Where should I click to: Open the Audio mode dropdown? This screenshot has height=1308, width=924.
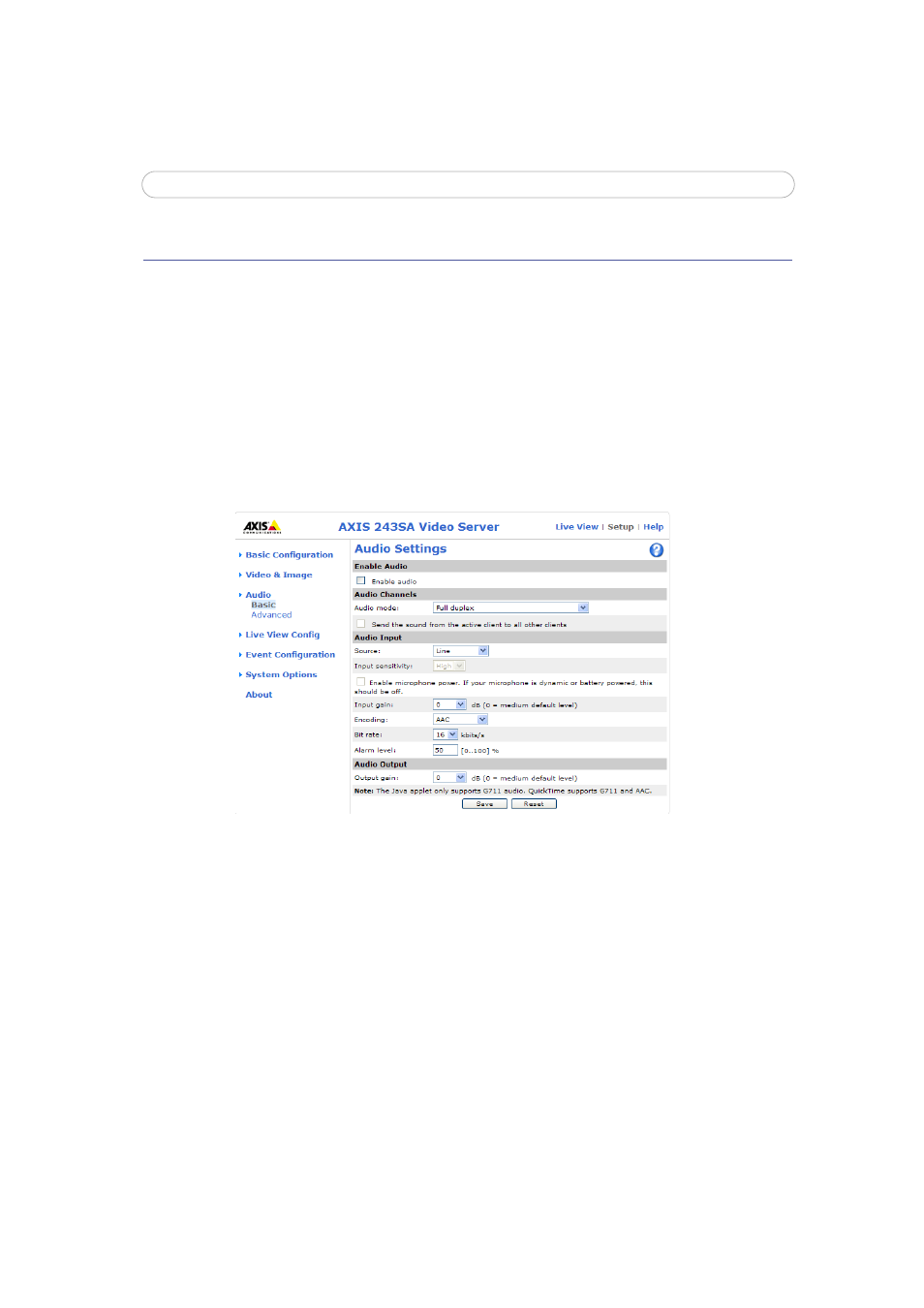[x=510, y=608]
